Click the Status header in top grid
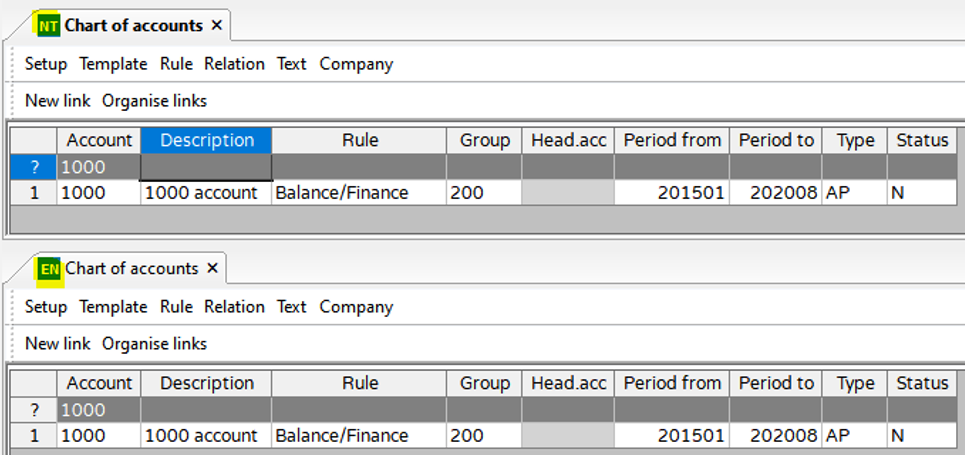 point(921,141)
